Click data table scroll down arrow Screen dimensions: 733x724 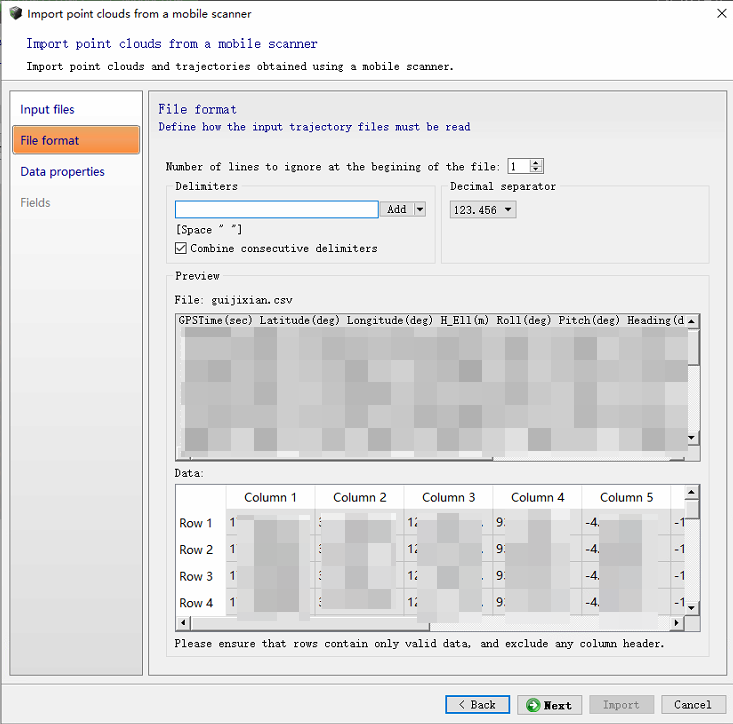click(x=692, y=608)
